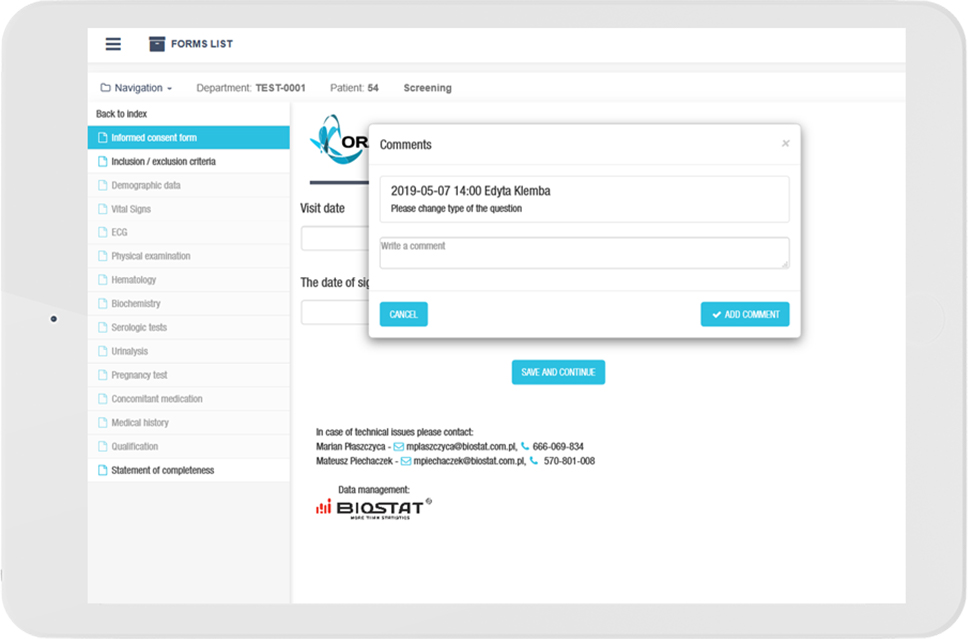Image resolution: width=968 pixels, height=639 pixels.
Task: Close the Comments dialog with X
Action: pos(785,143)
